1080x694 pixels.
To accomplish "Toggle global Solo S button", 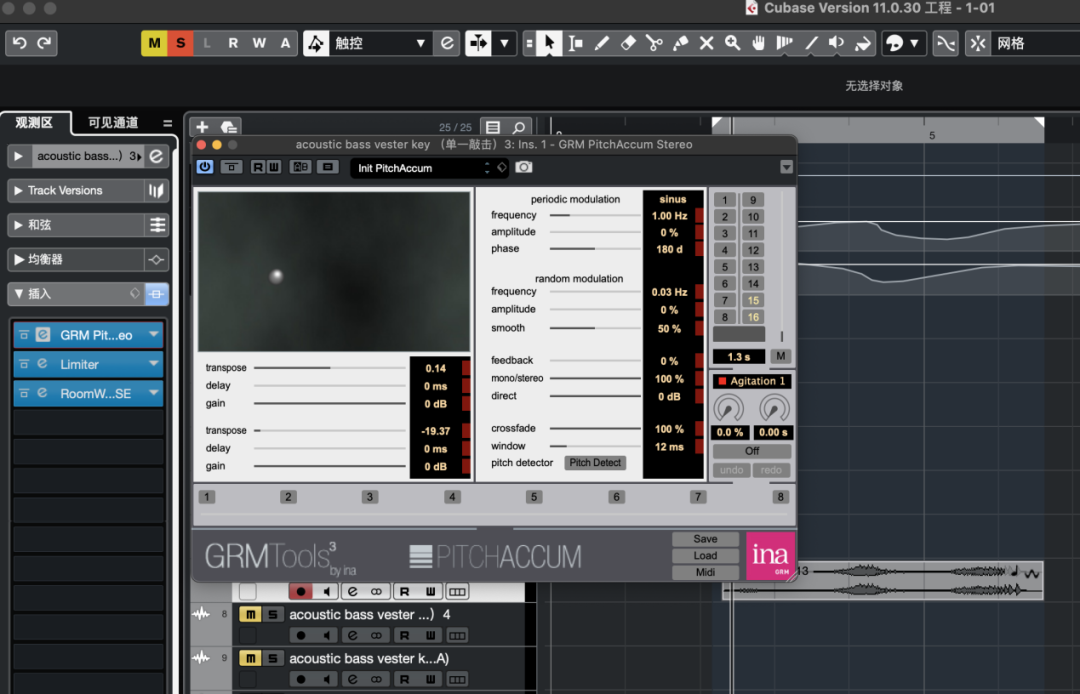I will pos(180,43).
